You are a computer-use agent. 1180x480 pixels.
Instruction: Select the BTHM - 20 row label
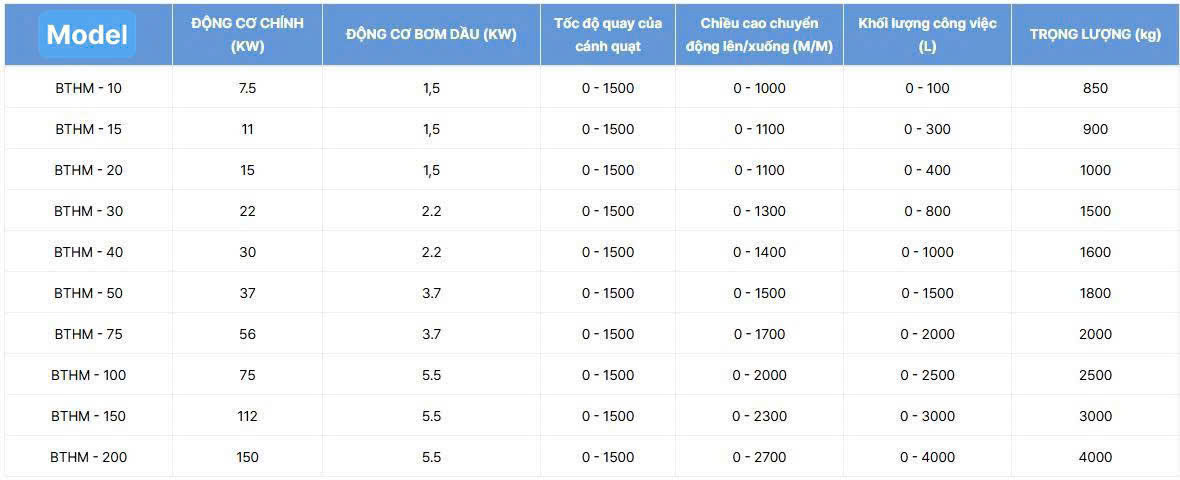(88, 170)
